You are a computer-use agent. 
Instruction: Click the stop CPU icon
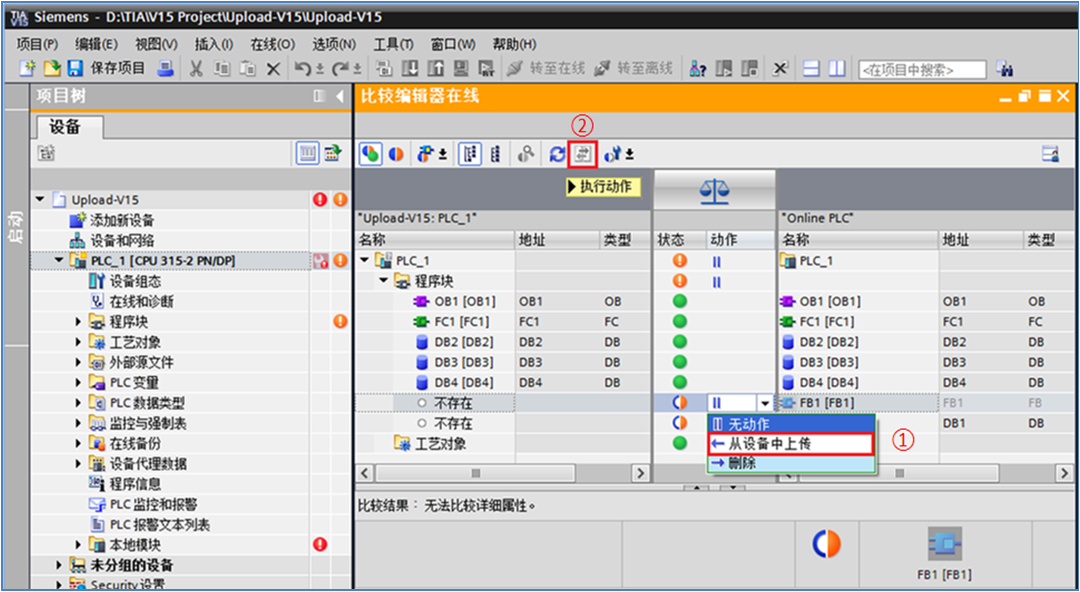(749, 68)
